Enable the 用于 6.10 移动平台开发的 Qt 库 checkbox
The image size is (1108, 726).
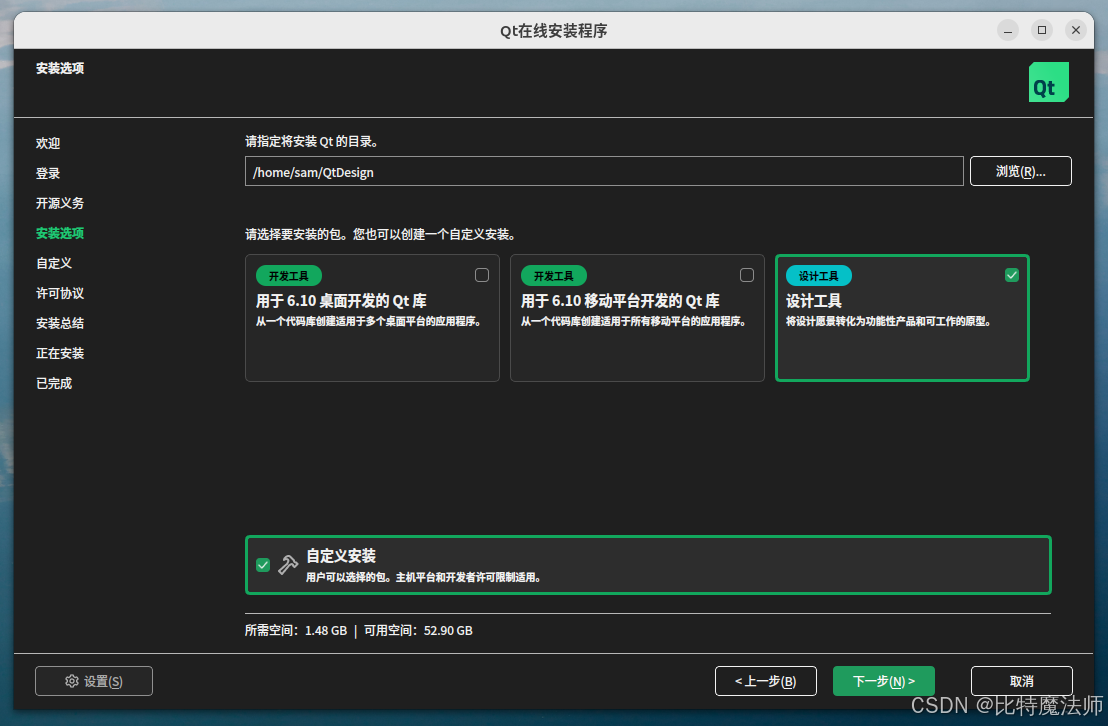(746, 274)
